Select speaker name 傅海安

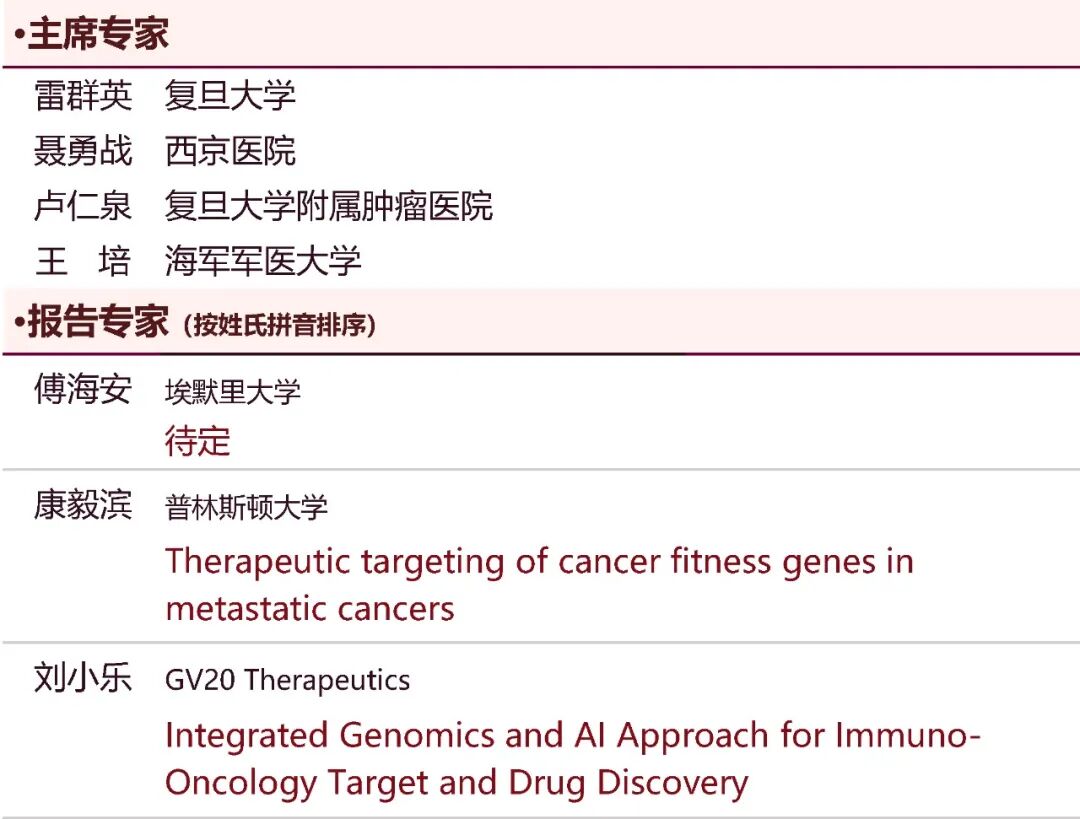83,388
